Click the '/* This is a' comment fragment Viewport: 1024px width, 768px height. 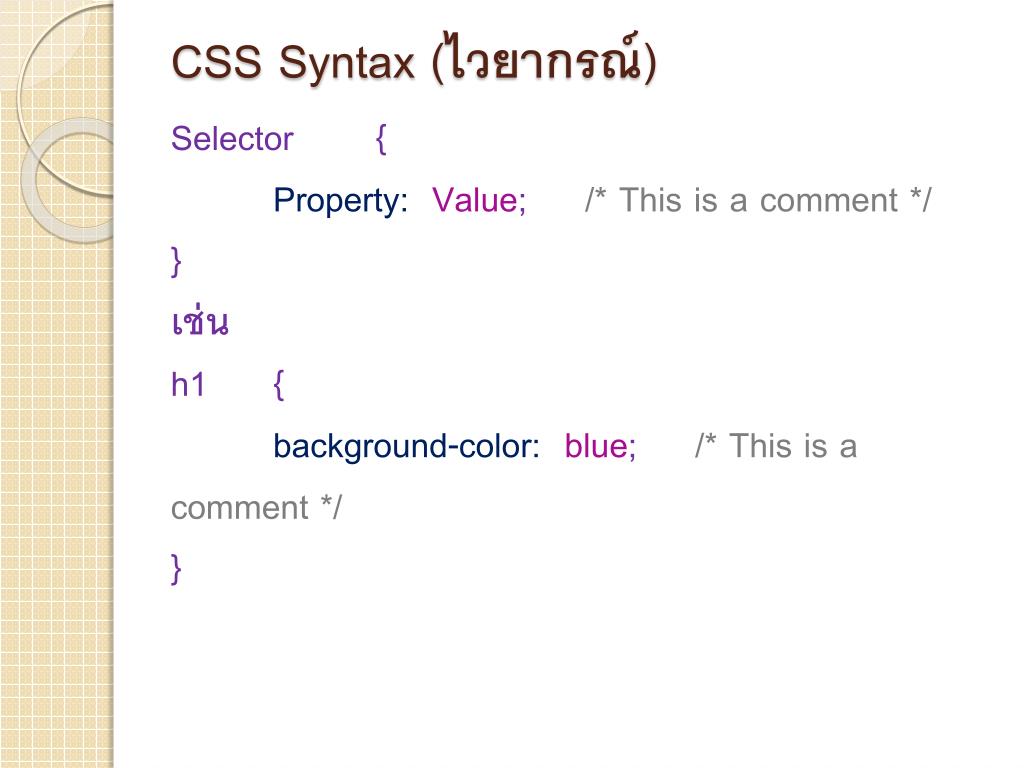point(776,446)
